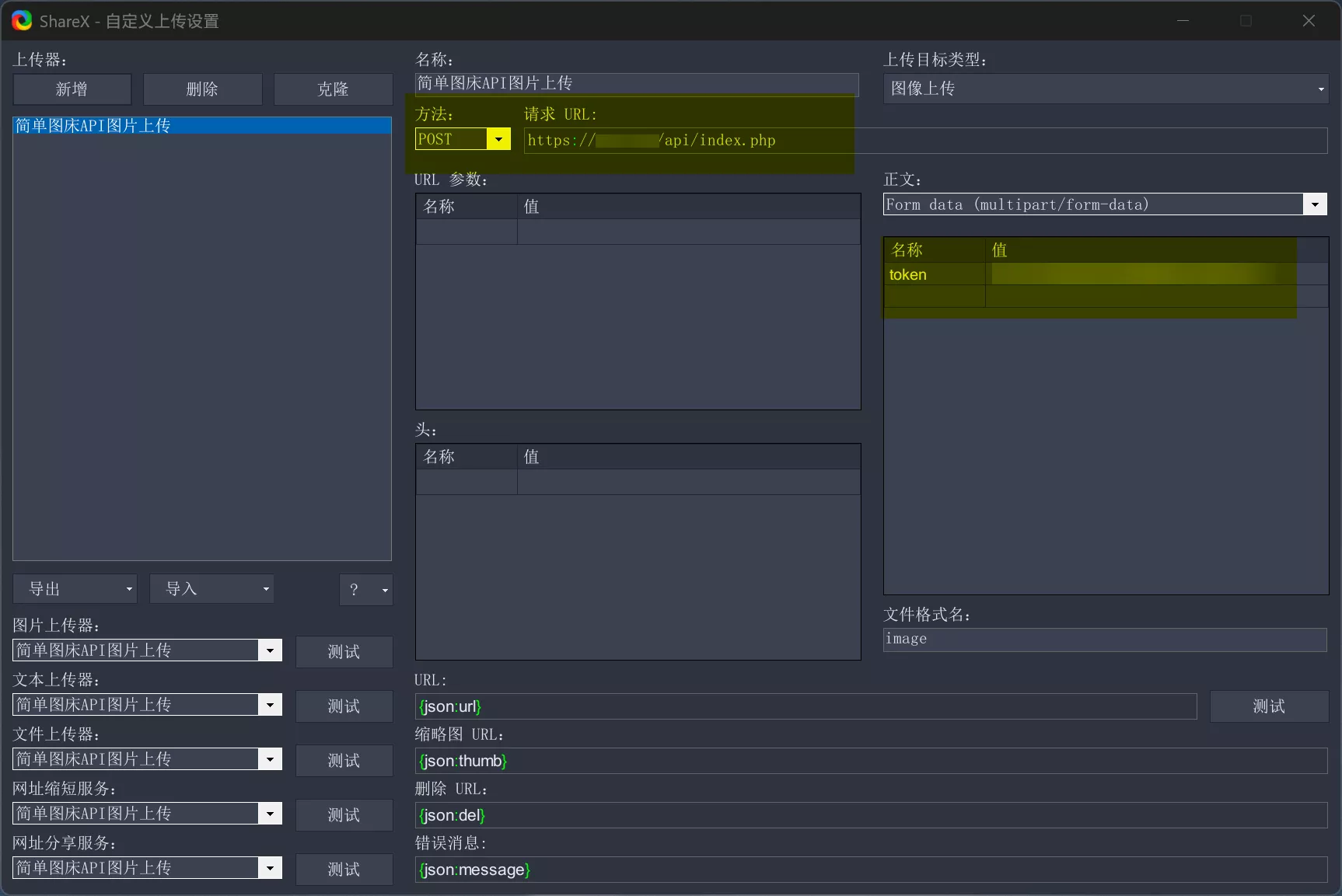Click the 错误消息 field with {json:message}
1342x896 pixels.
click(871, 870)
